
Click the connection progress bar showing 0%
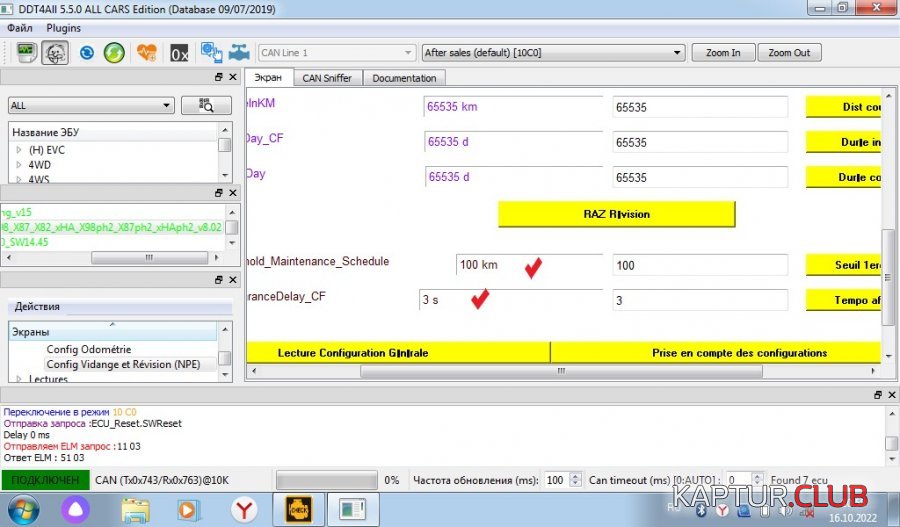point(327,480)
